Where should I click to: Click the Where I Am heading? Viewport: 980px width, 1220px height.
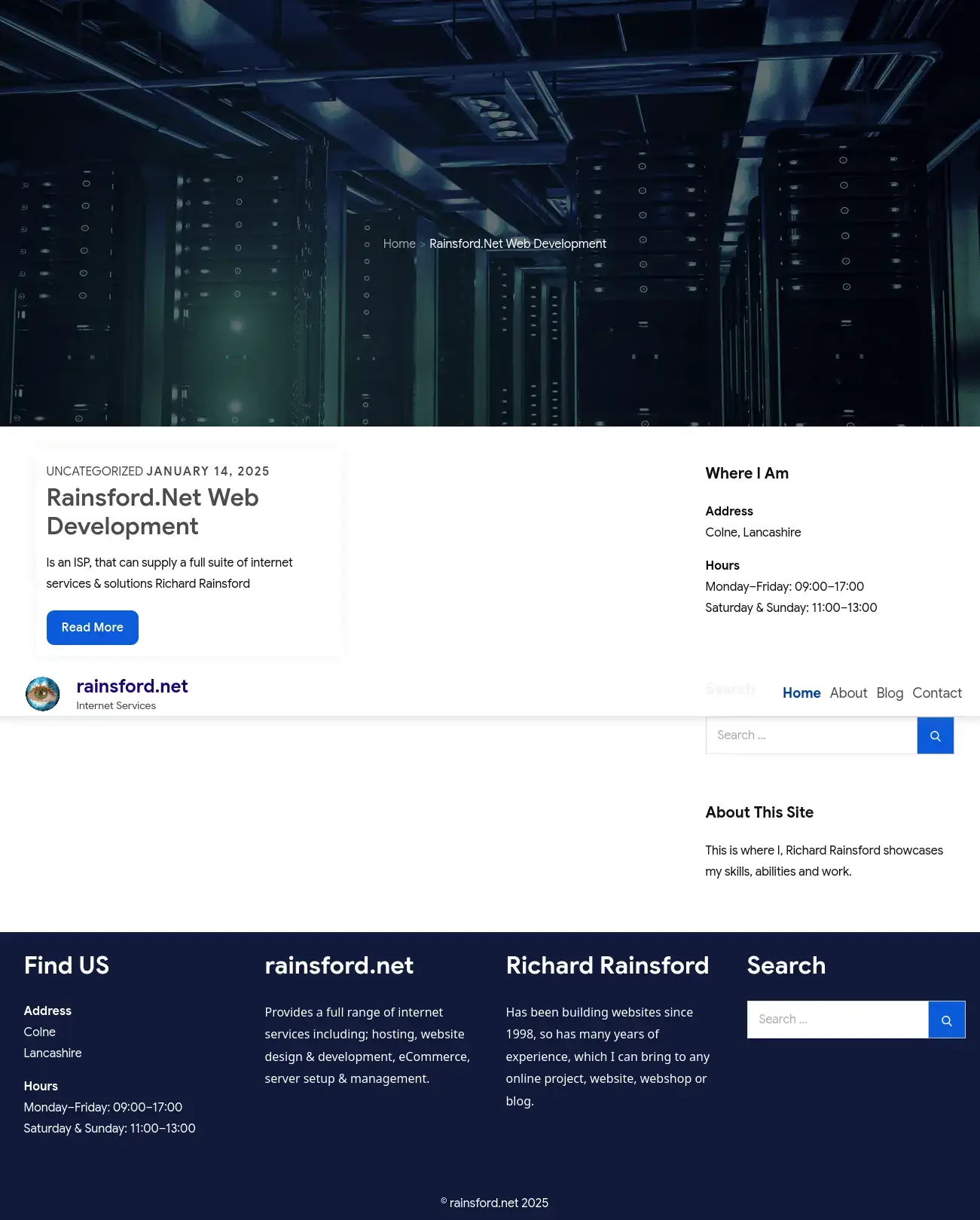click(747, 473)
